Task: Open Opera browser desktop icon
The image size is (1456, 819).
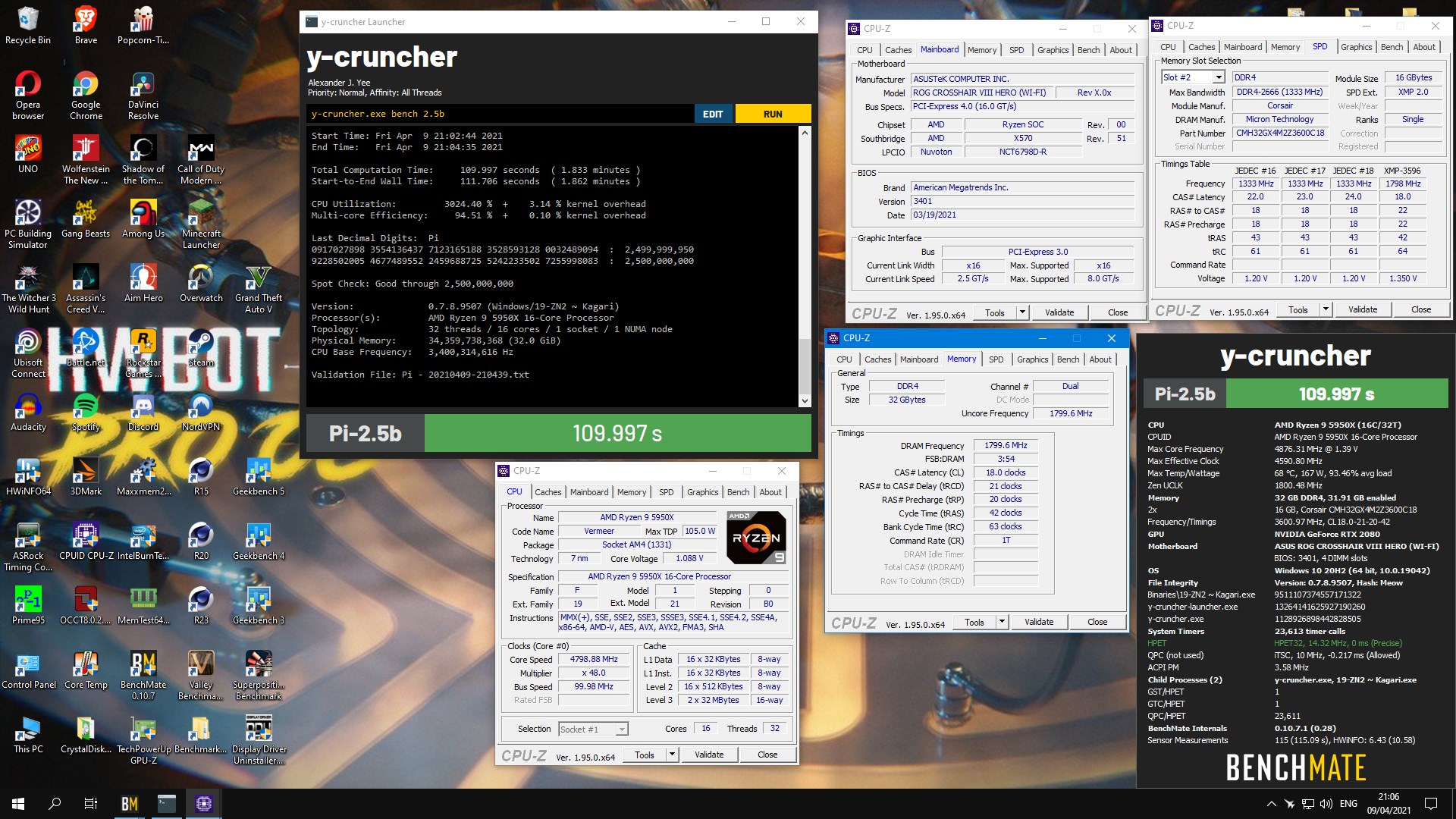Action: (x=28, y=95)
